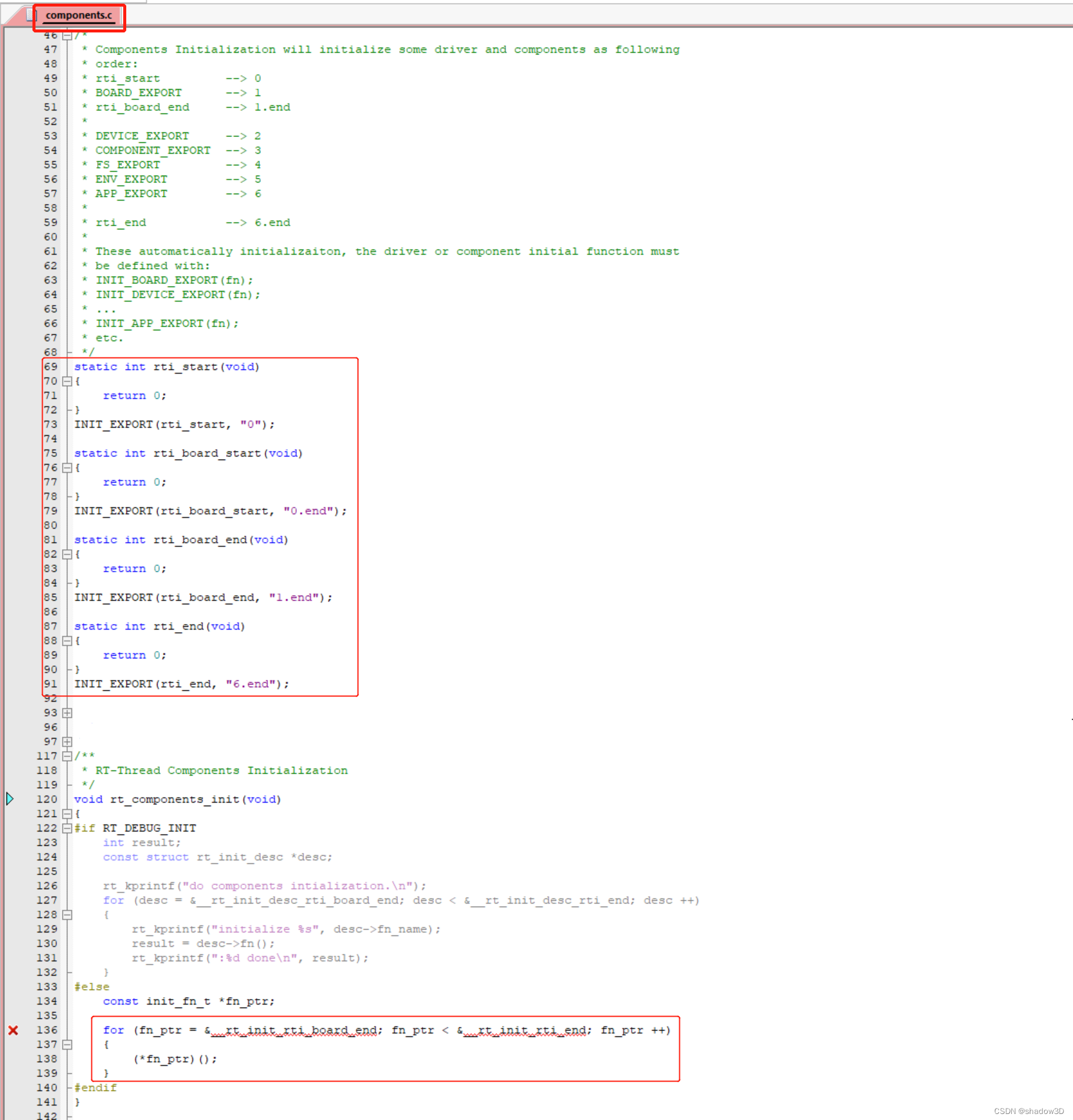Expand the folded block at line 93
Screen dimensions: 1073x1120
coord(67,713)
